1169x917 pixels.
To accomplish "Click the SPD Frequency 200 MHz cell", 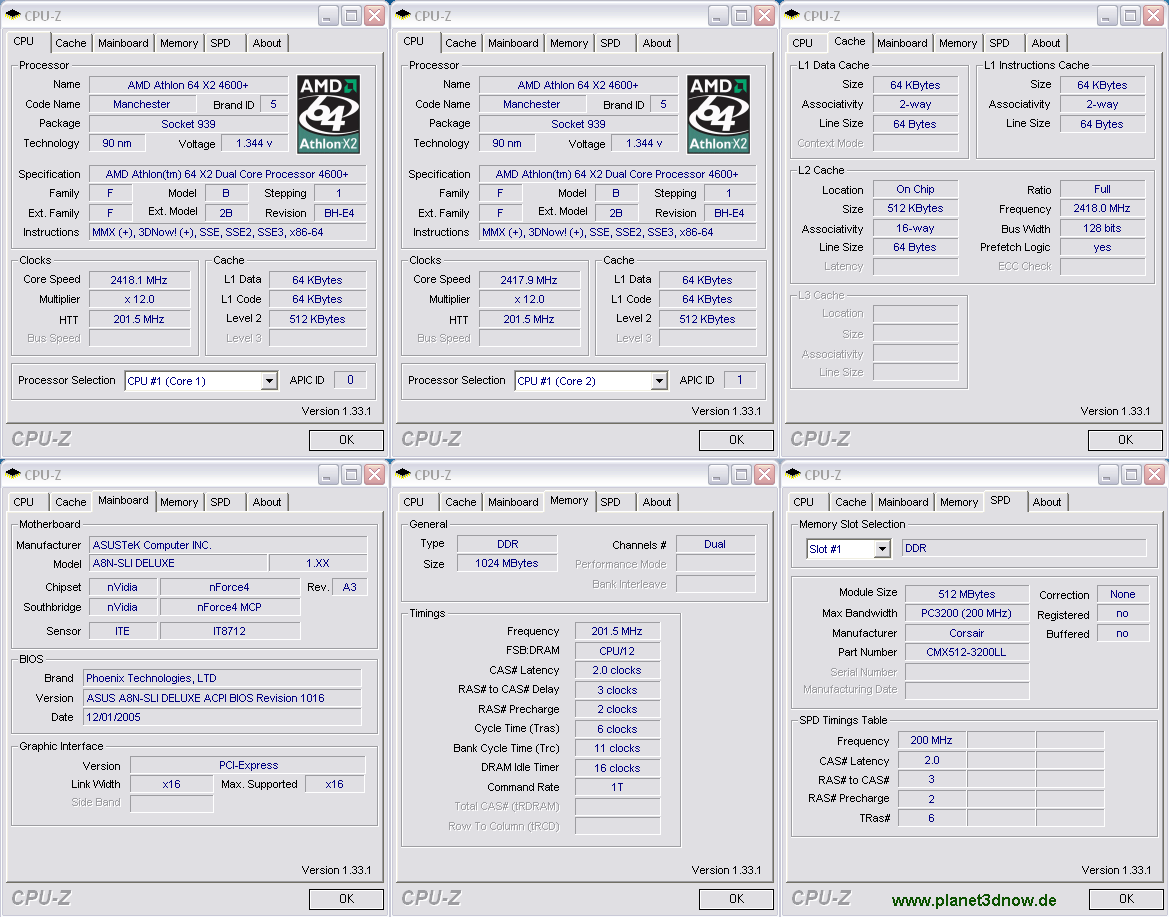I will 931,740.
